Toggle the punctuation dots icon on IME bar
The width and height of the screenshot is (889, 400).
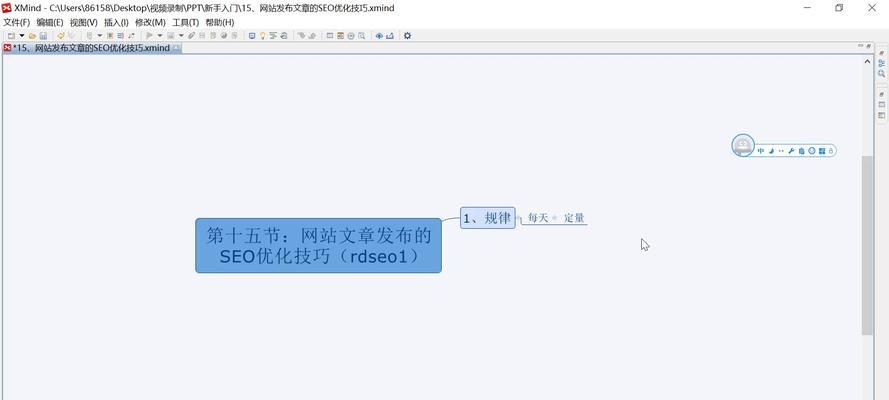(x=781, y=151)
